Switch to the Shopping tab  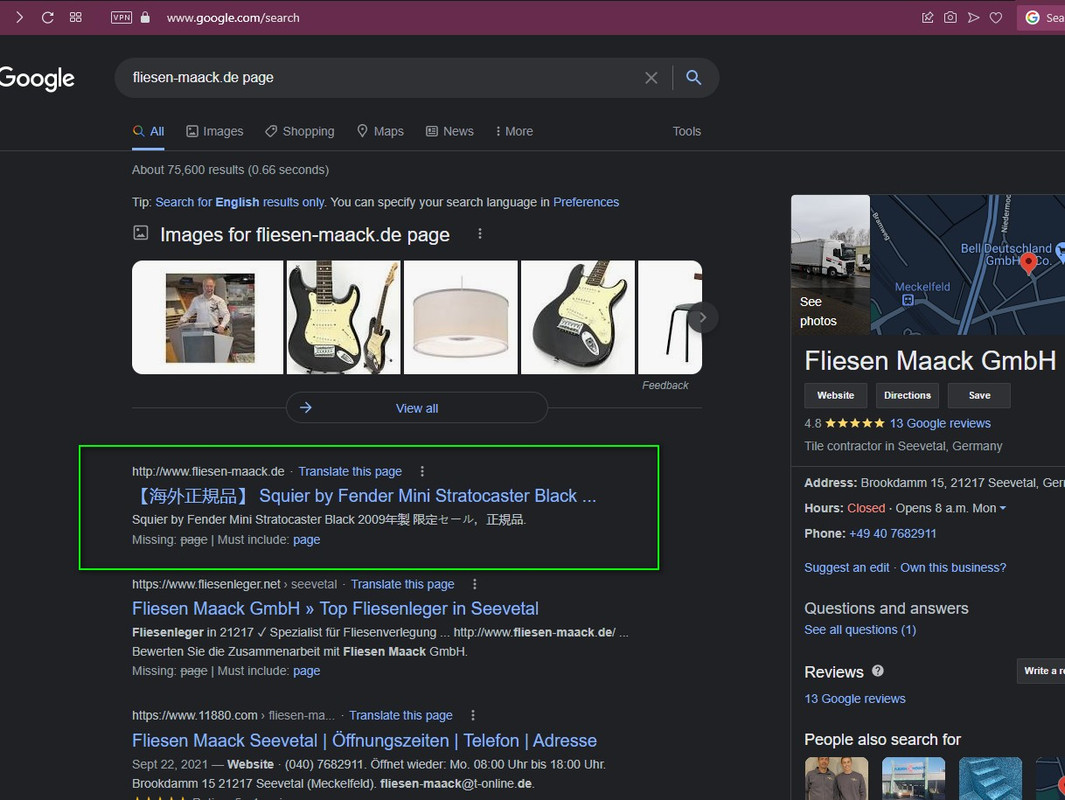pos(300,131)
